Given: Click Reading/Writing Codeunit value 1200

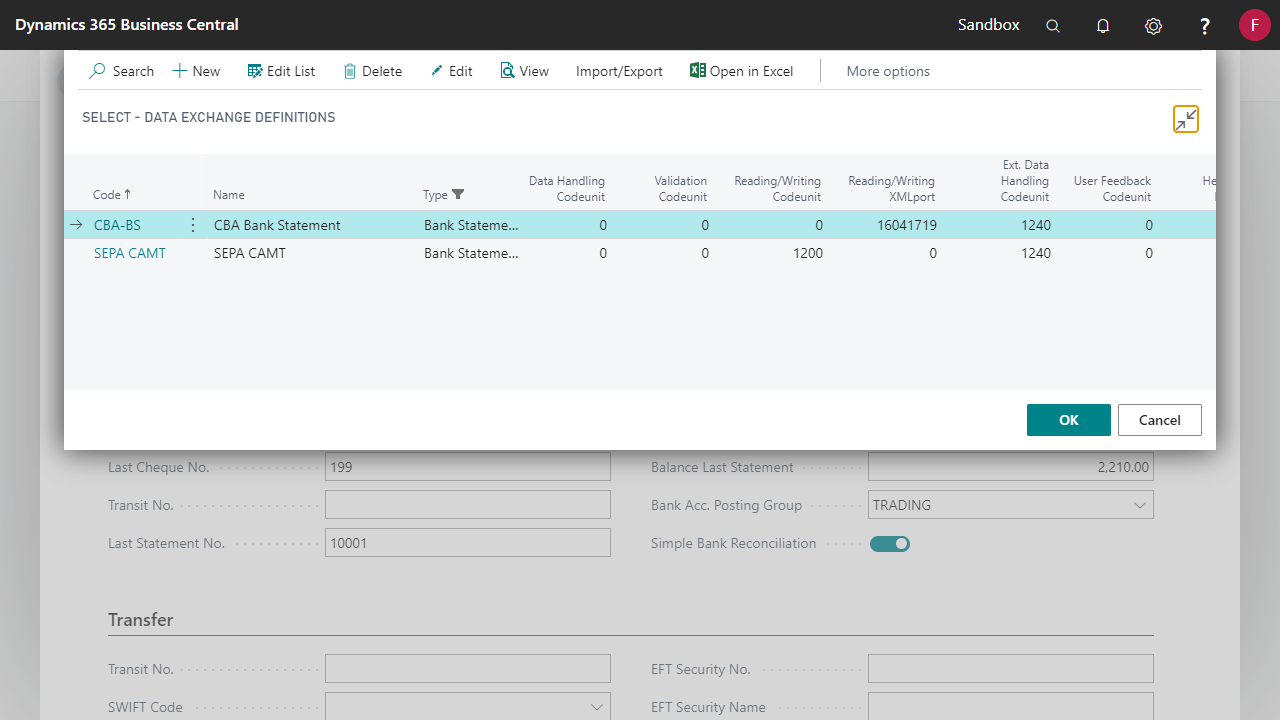Looking at the screenshot, I should 808,253.
